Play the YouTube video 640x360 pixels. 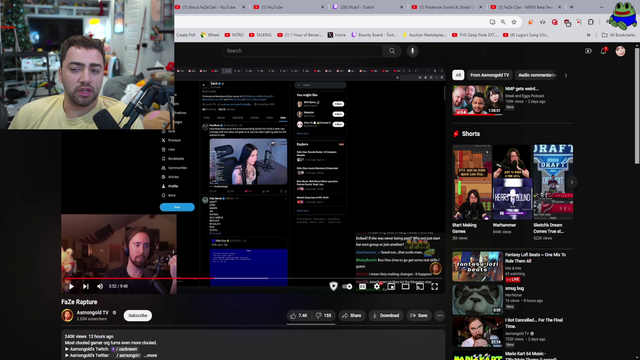71,287
